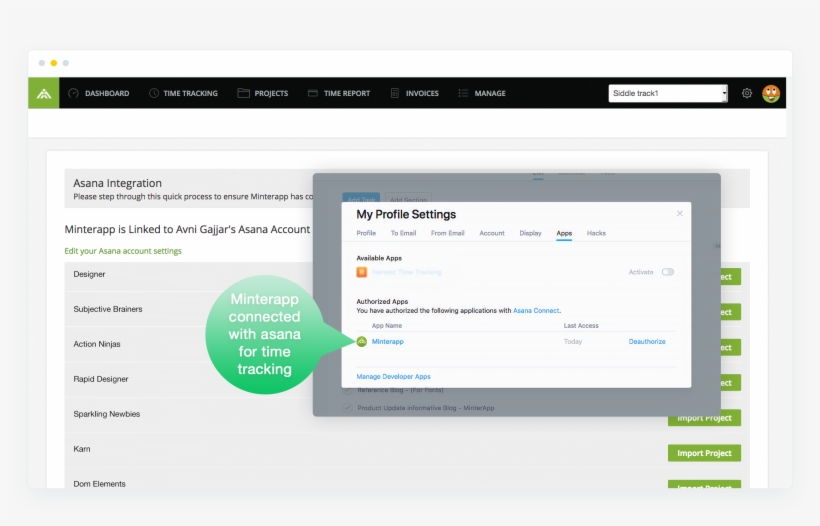Image resolution: width=820 pixels, height=526 pixels.
Task: Go to Time Tracking in navbar
Action: (183, 93)
